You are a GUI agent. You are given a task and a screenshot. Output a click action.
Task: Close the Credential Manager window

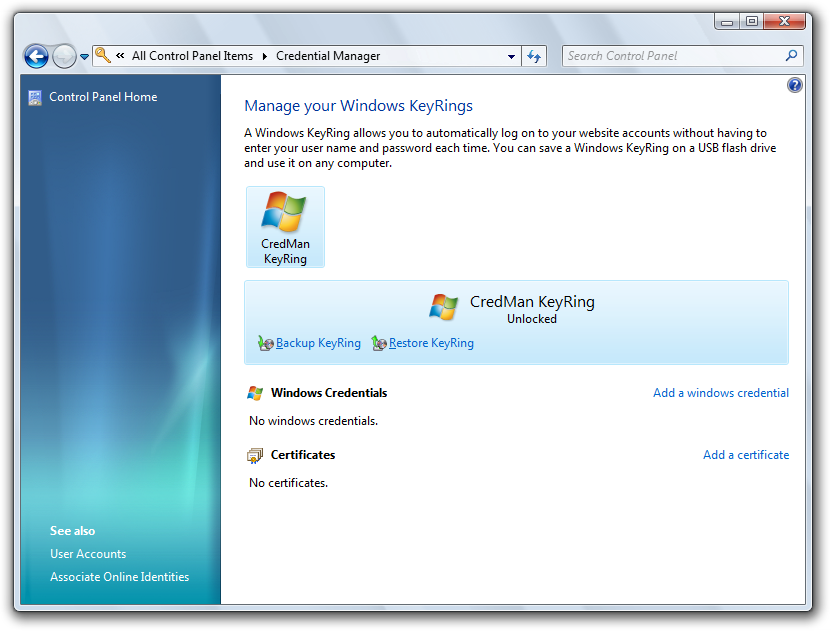pos(785,22)
